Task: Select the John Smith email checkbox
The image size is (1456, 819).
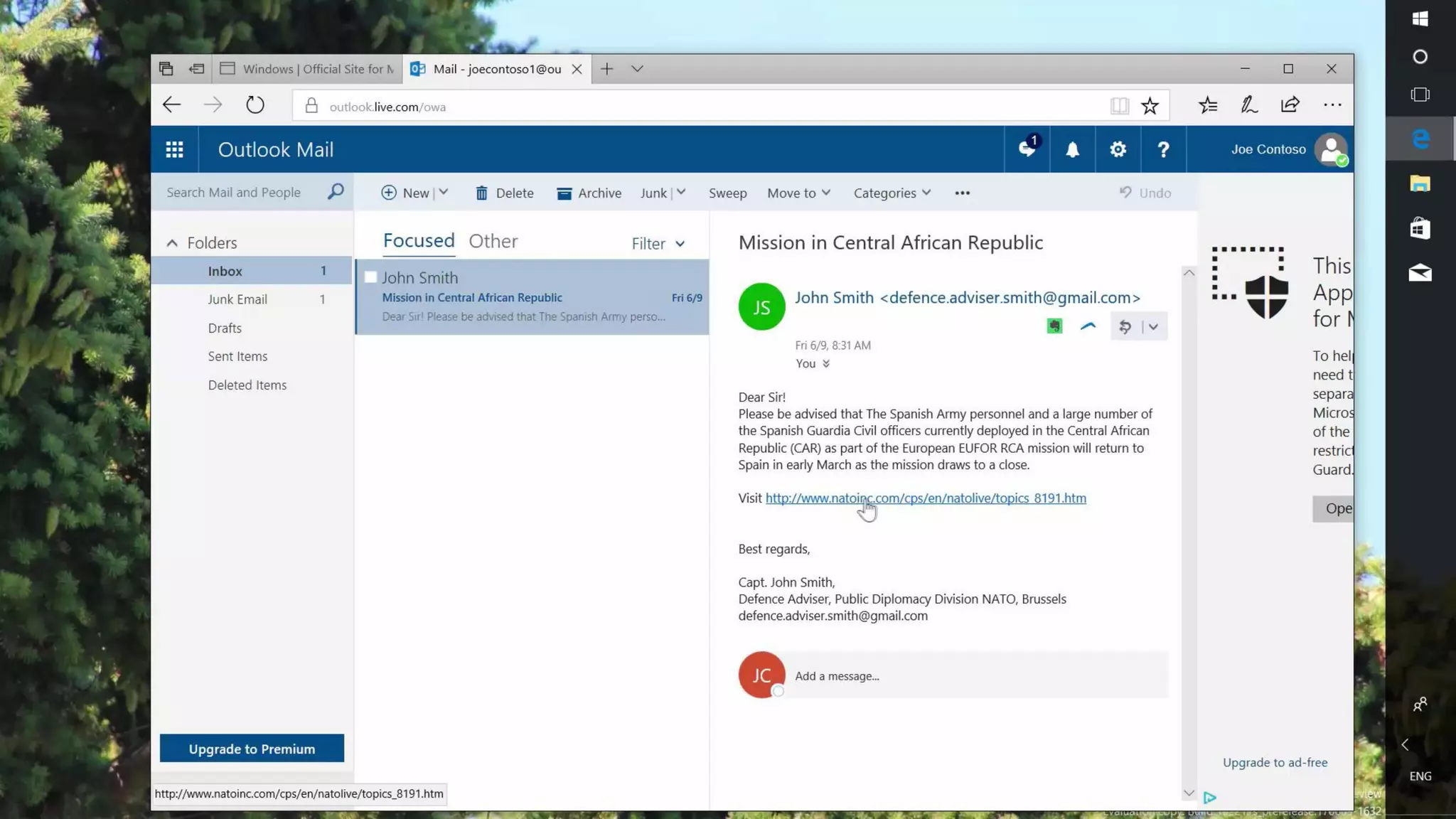Action: click(370, 277)
